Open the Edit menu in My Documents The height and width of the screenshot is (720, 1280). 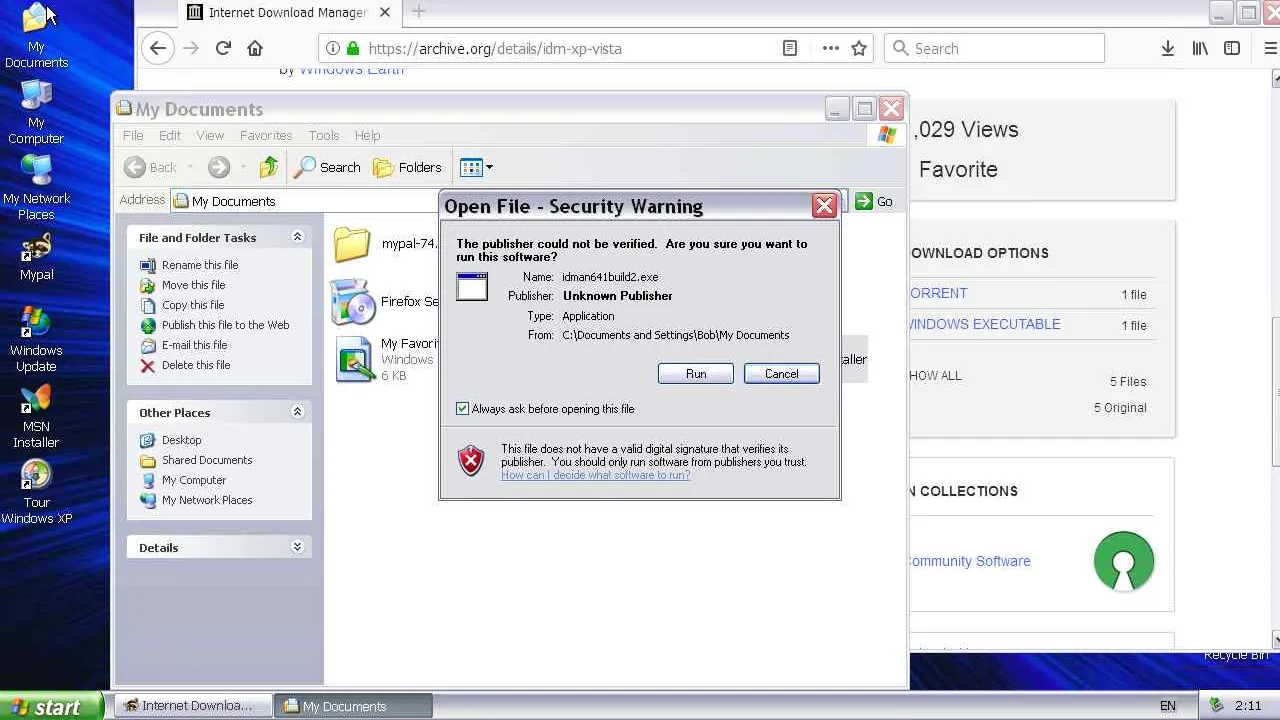(170, 135)
